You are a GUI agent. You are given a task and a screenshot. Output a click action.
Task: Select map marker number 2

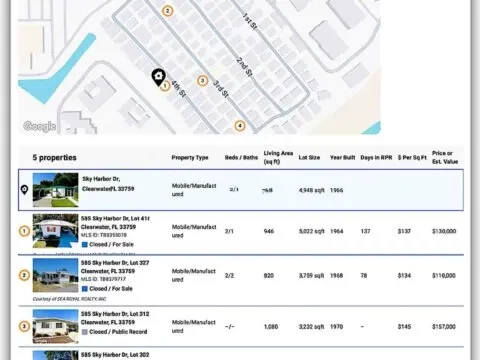tap(167, 11)
